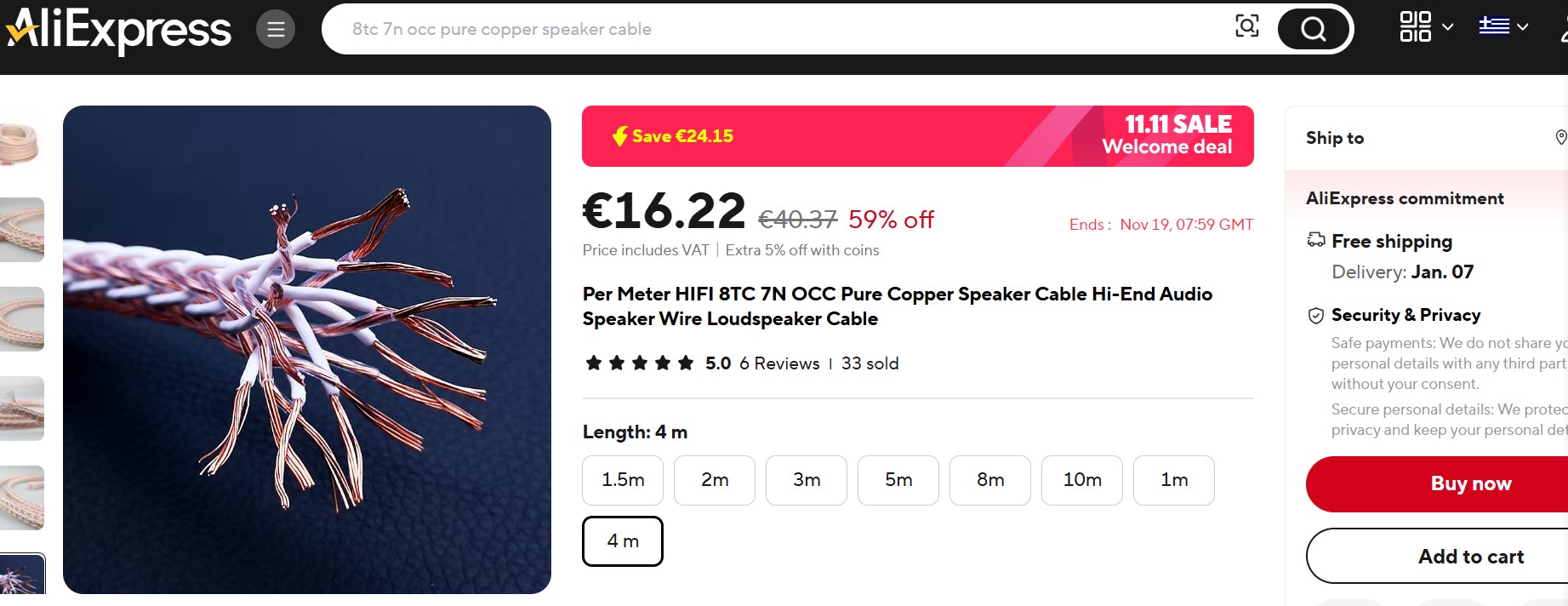Open the 6 Reviews link
Image resolution: width=1568 pixels, height=606 pixels.
pyautogui.click(x=779, y=363)
